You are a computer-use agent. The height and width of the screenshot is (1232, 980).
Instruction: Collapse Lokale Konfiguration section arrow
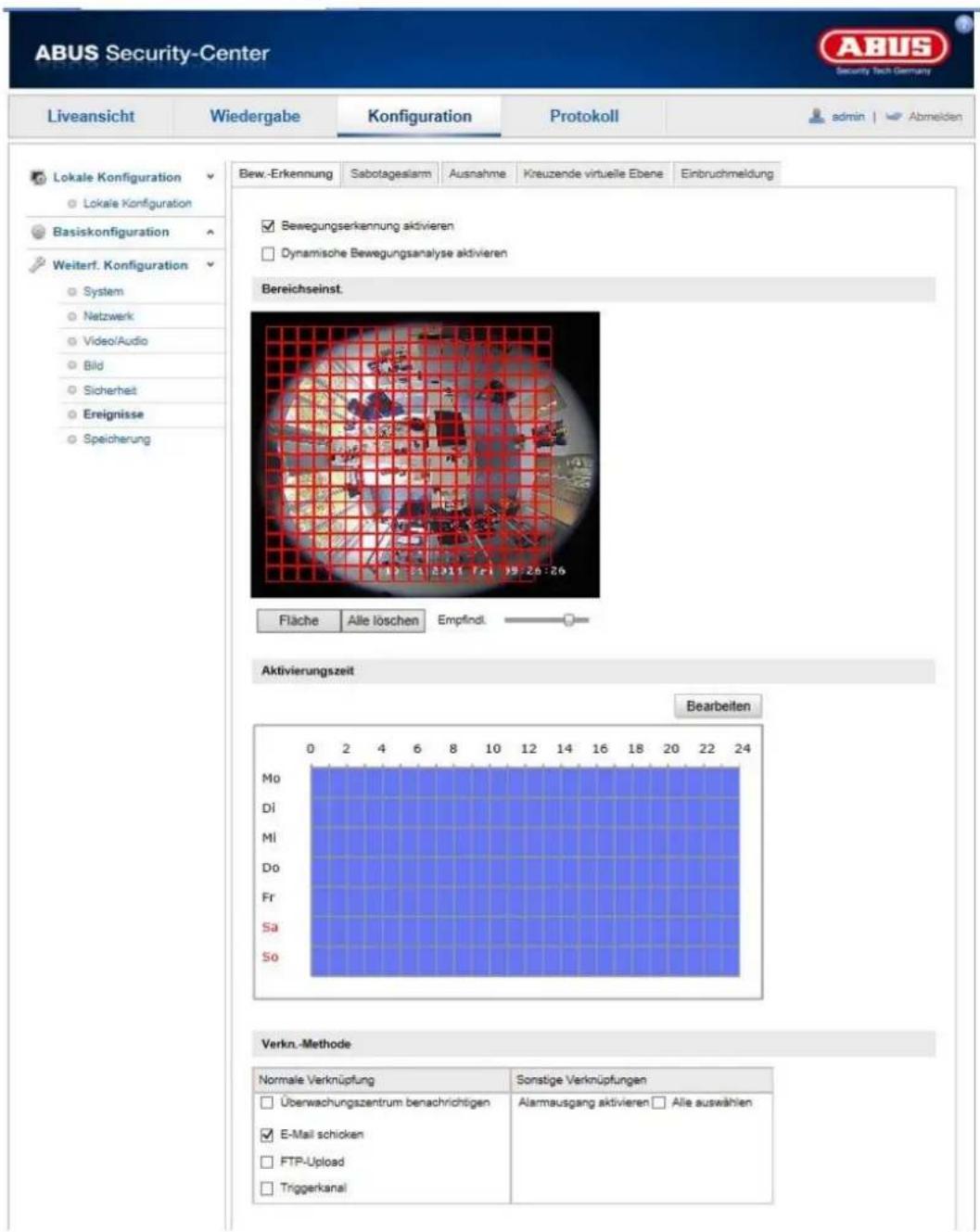click(x=210, y=177)
